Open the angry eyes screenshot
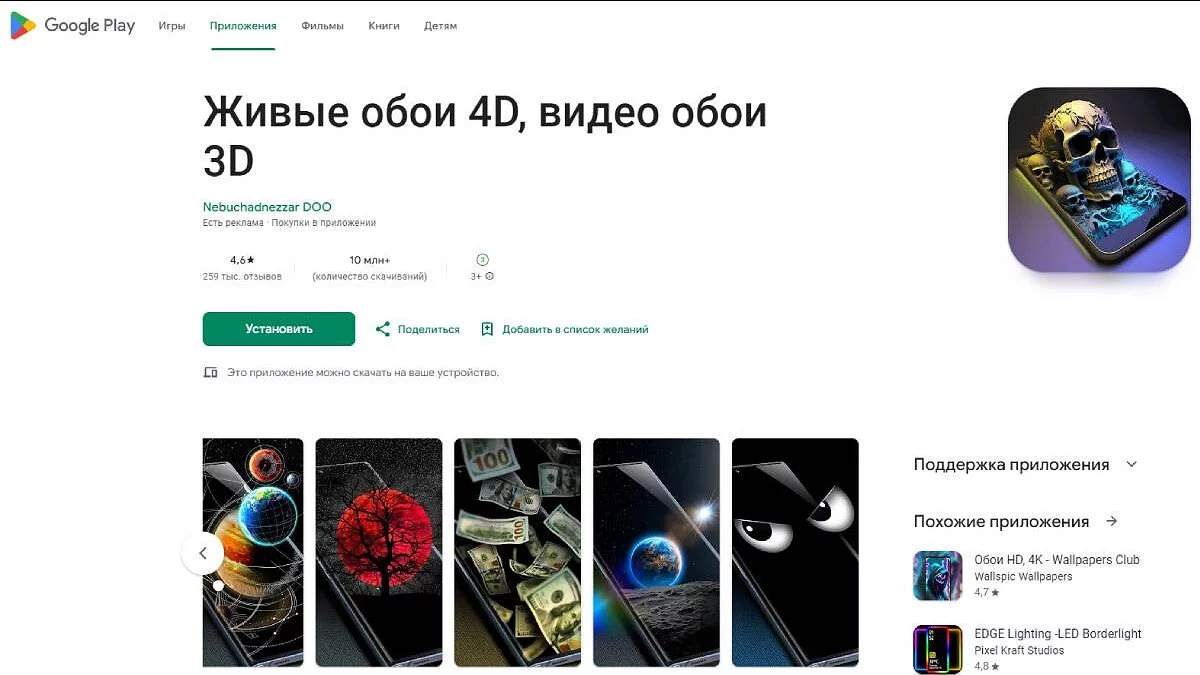This screenshot has width=1200, height=675. pyautogui.click(x=795, y=552)
